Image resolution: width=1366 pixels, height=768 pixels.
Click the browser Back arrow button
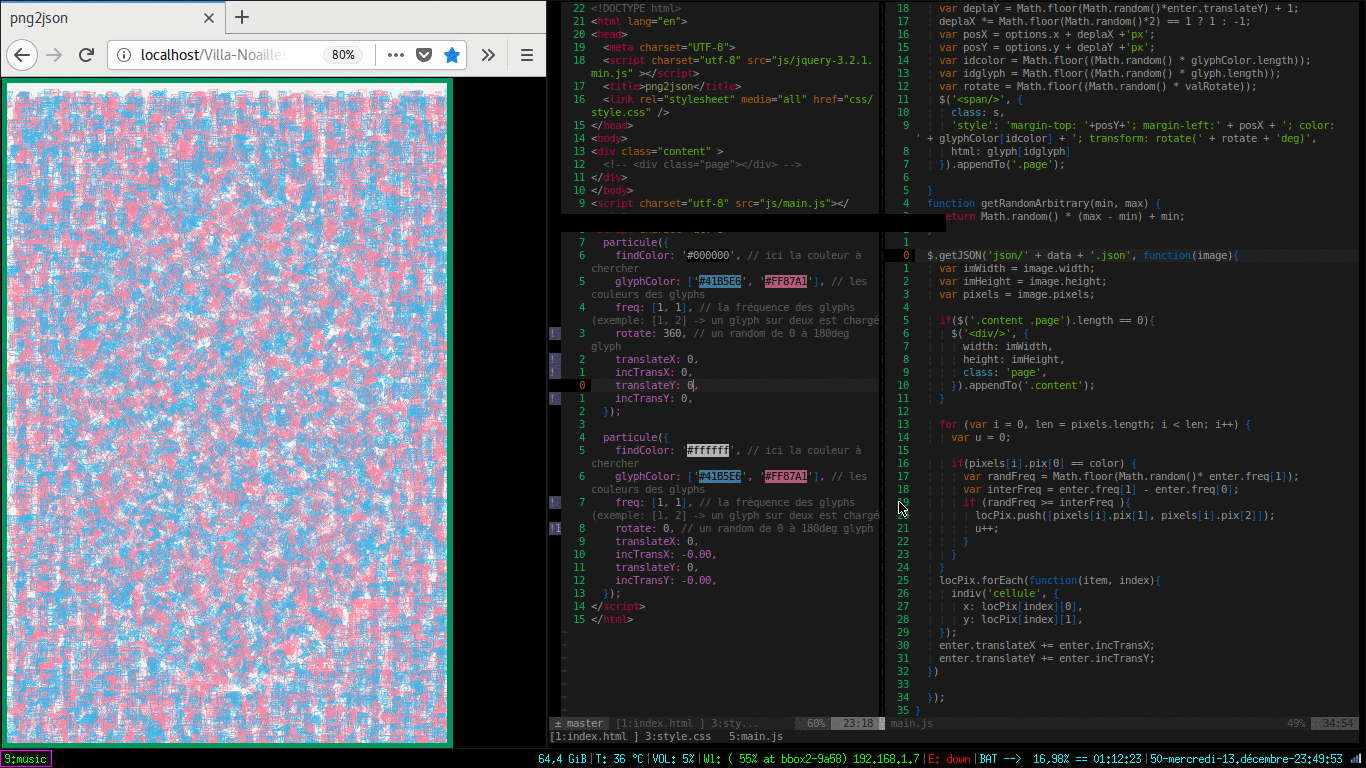point(23,55)
